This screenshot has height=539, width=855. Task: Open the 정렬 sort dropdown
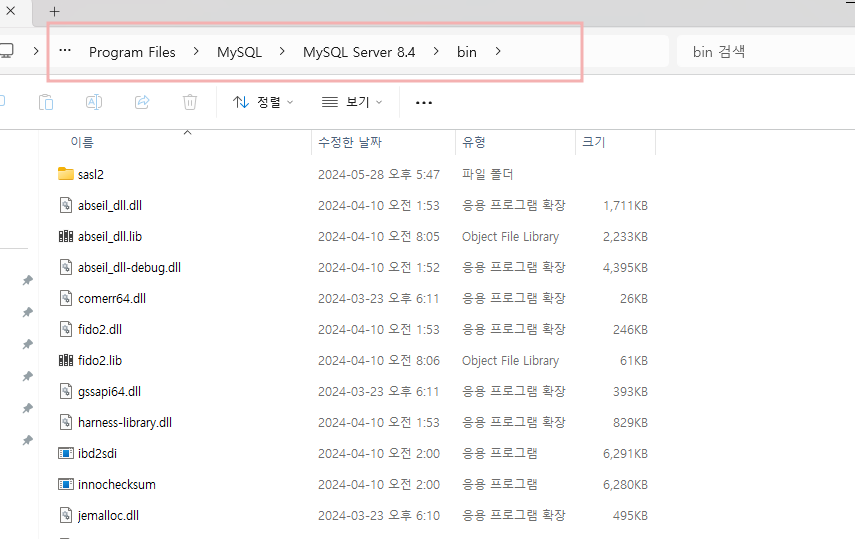click(263, 102)
